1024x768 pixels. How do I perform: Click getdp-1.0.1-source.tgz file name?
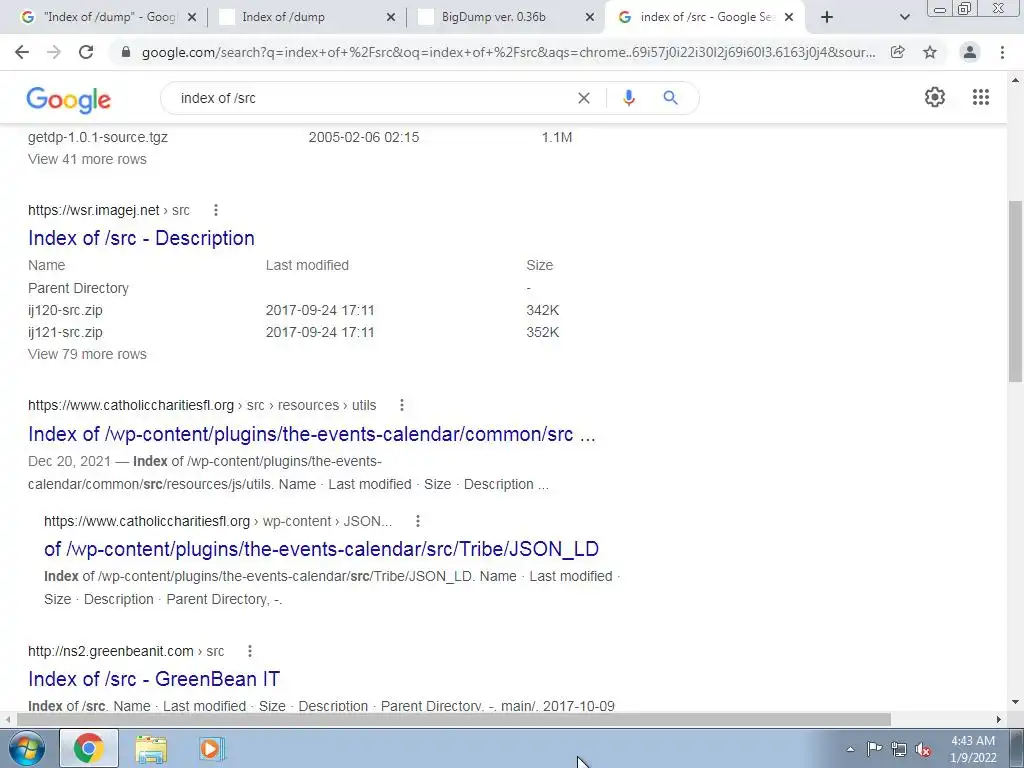pos(98,137)
